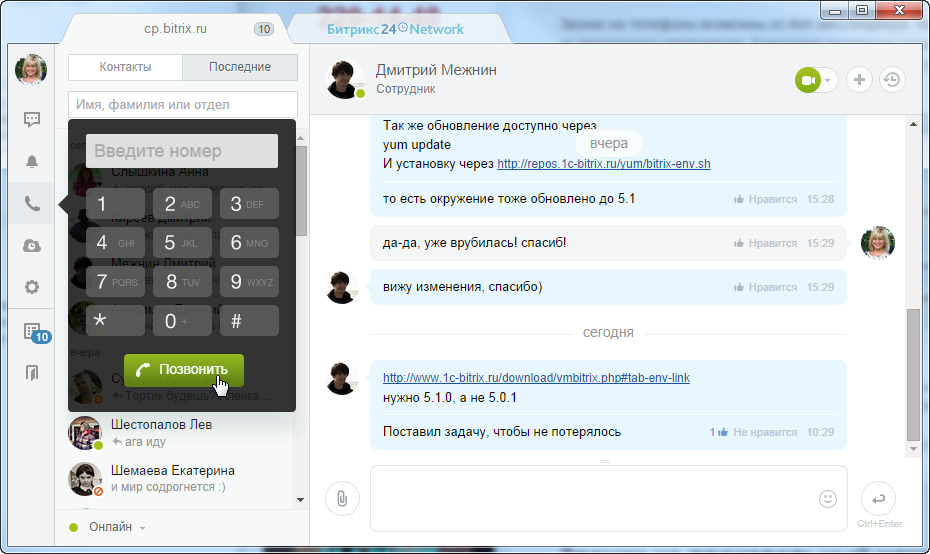This screenshot has height=554, width=930.
Task: Open the cloud disk icon in sidebar
Action: tap(32, 246)
